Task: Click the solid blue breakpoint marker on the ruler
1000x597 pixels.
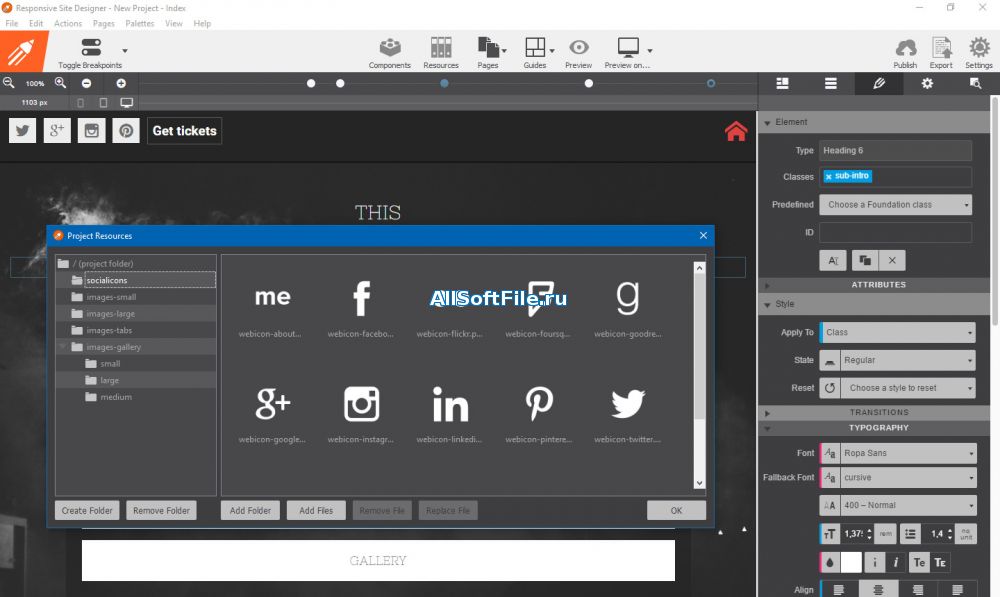Action: pyautogui.click(x=444, y=84)
